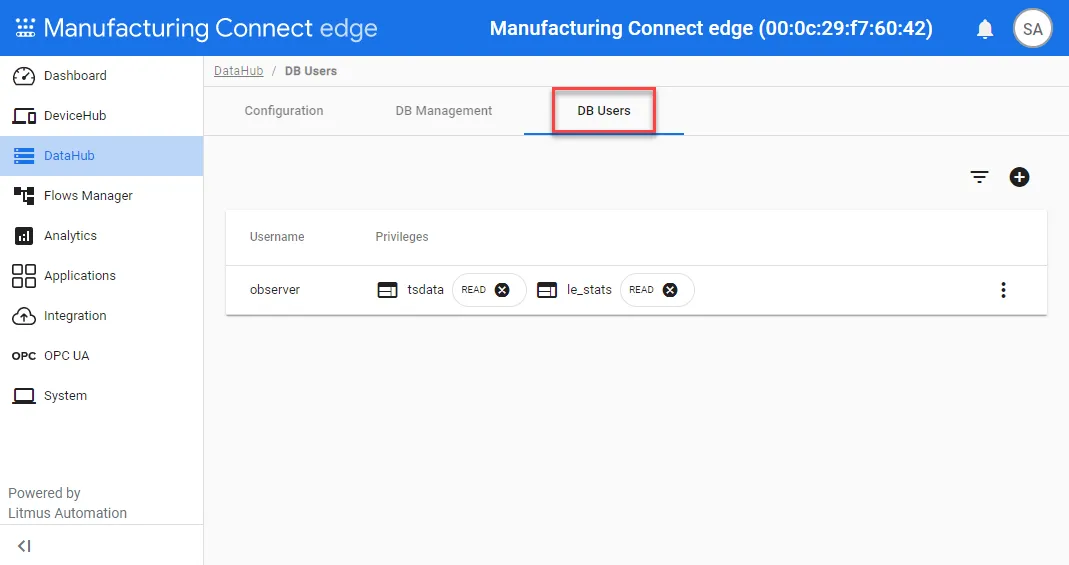
Task: Remove READ privilege on tsdata
Action: pos(502,290)
